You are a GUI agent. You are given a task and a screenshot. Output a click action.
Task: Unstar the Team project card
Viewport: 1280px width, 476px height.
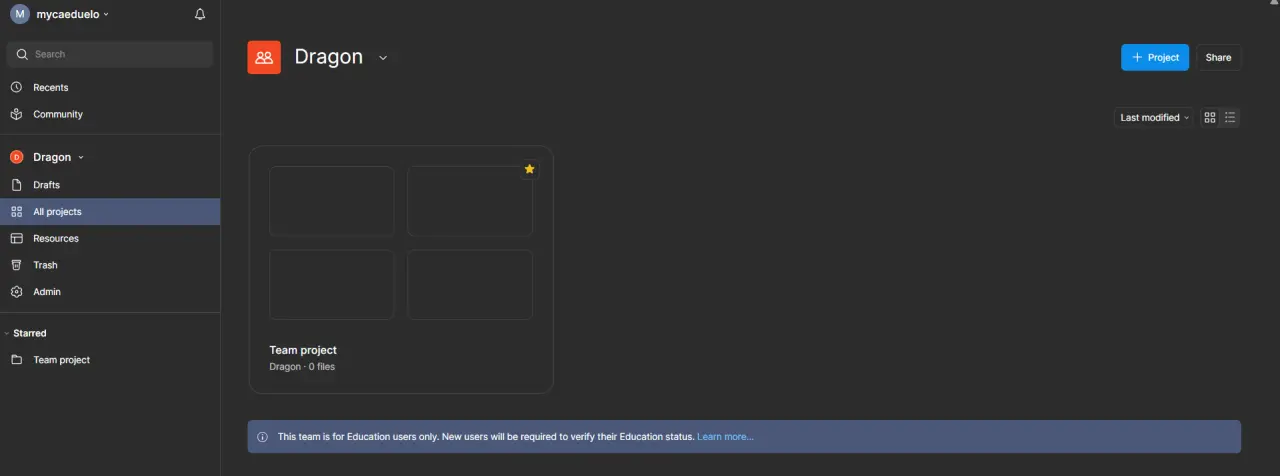click(x=529, y=169)
